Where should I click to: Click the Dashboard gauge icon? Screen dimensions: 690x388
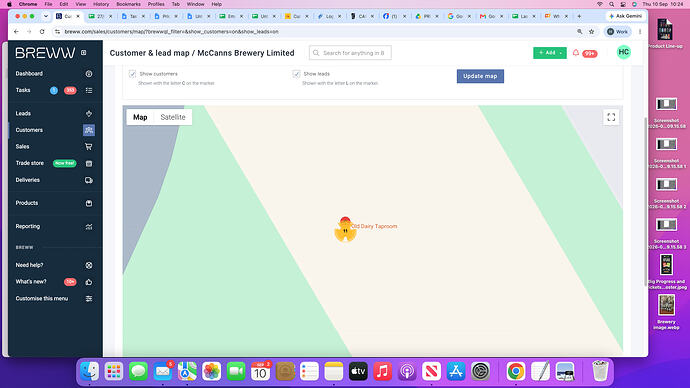pos(89,74)
